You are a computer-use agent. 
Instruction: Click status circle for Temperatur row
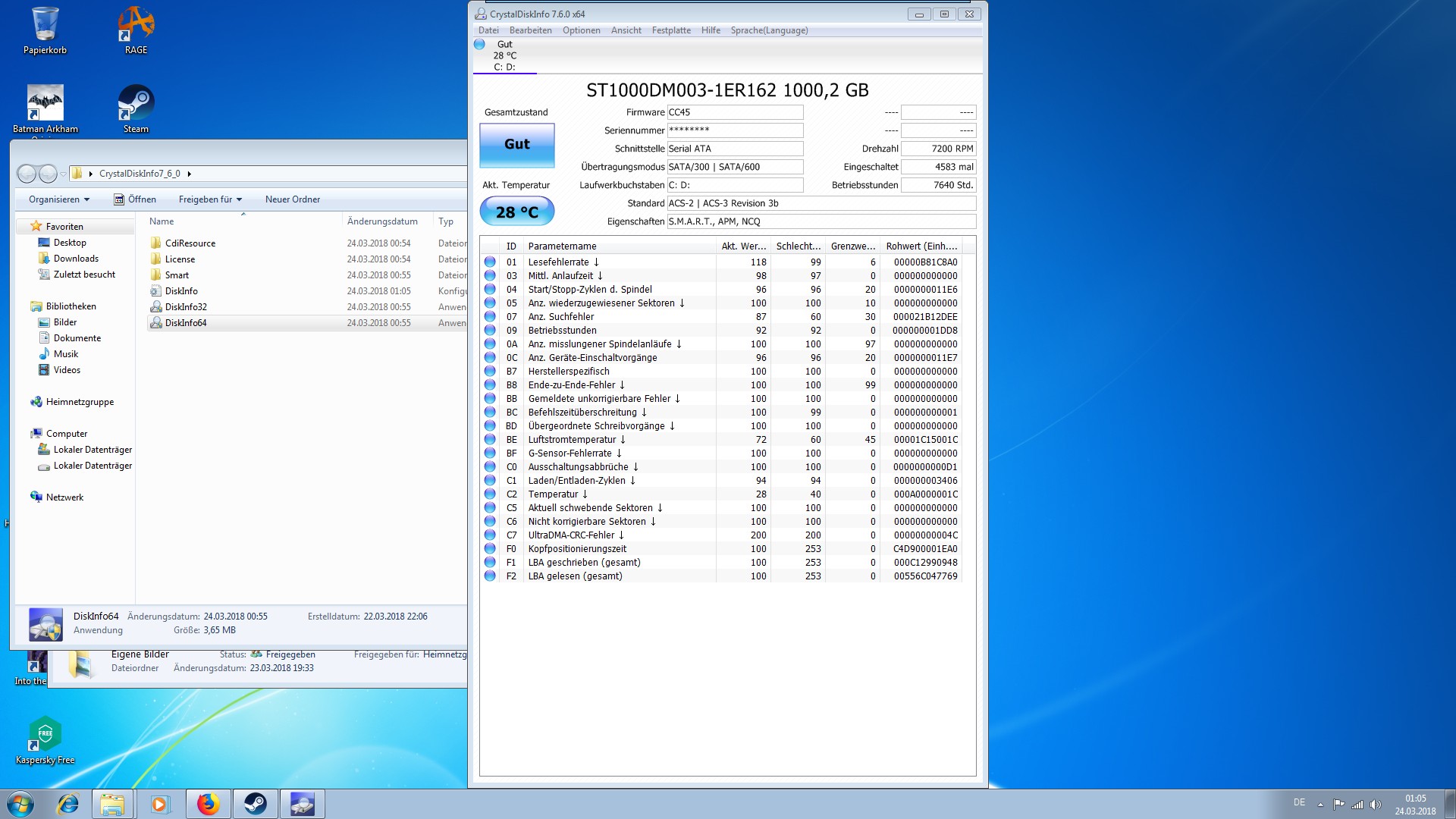(x=490, y=494)
